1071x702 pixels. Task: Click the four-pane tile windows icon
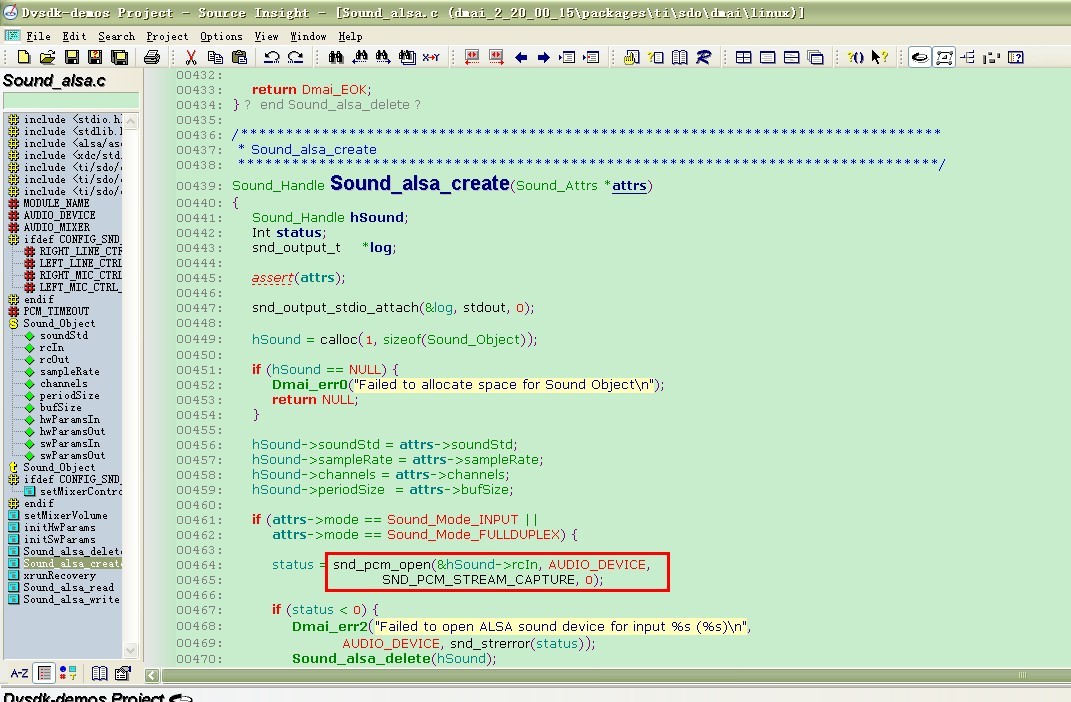(x=743, y=57)
